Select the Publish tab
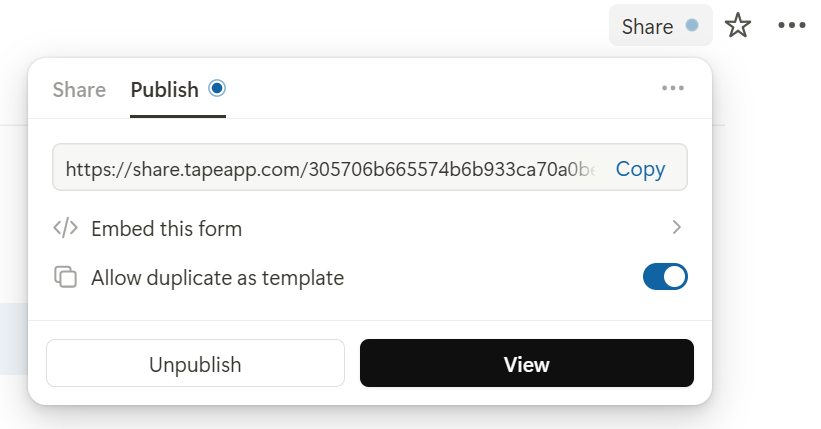This screenshot has width=821, height=429. click(165, 89)
